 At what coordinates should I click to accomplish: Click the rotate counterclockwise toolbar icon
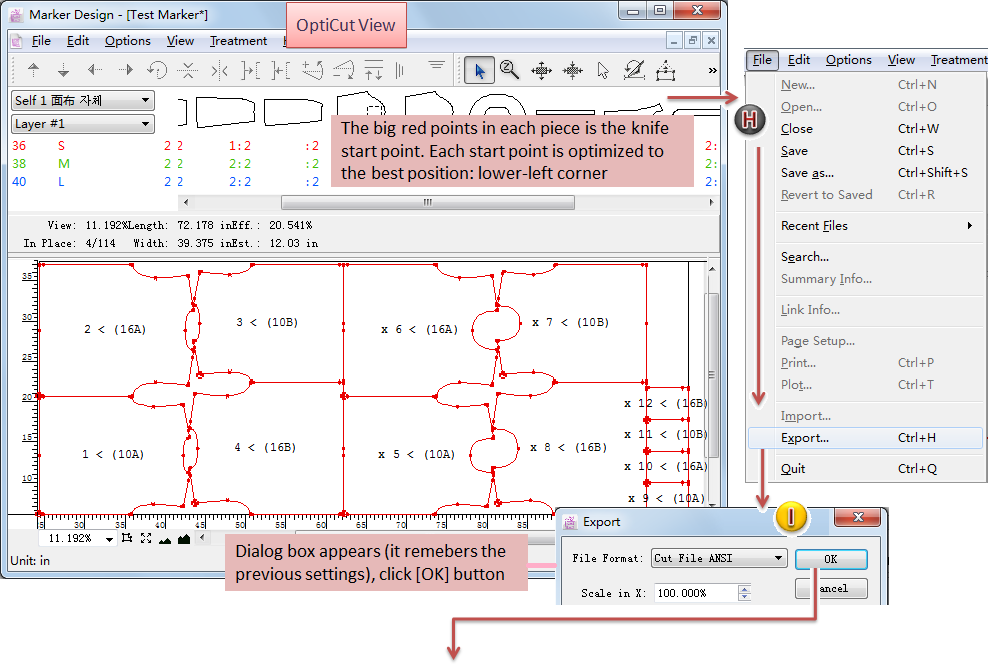pyautogui.click(x=157, y=70)
